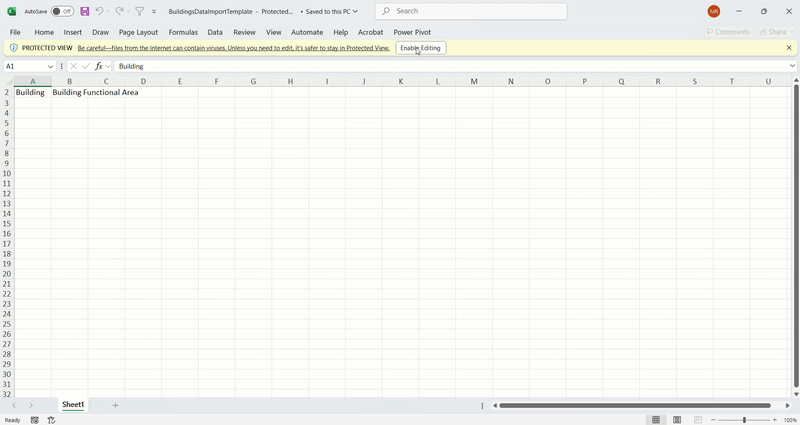This screenshot has width=800, height=425.
Task: Open the Formulas ribbon tab
Action: tap(183, 32)
